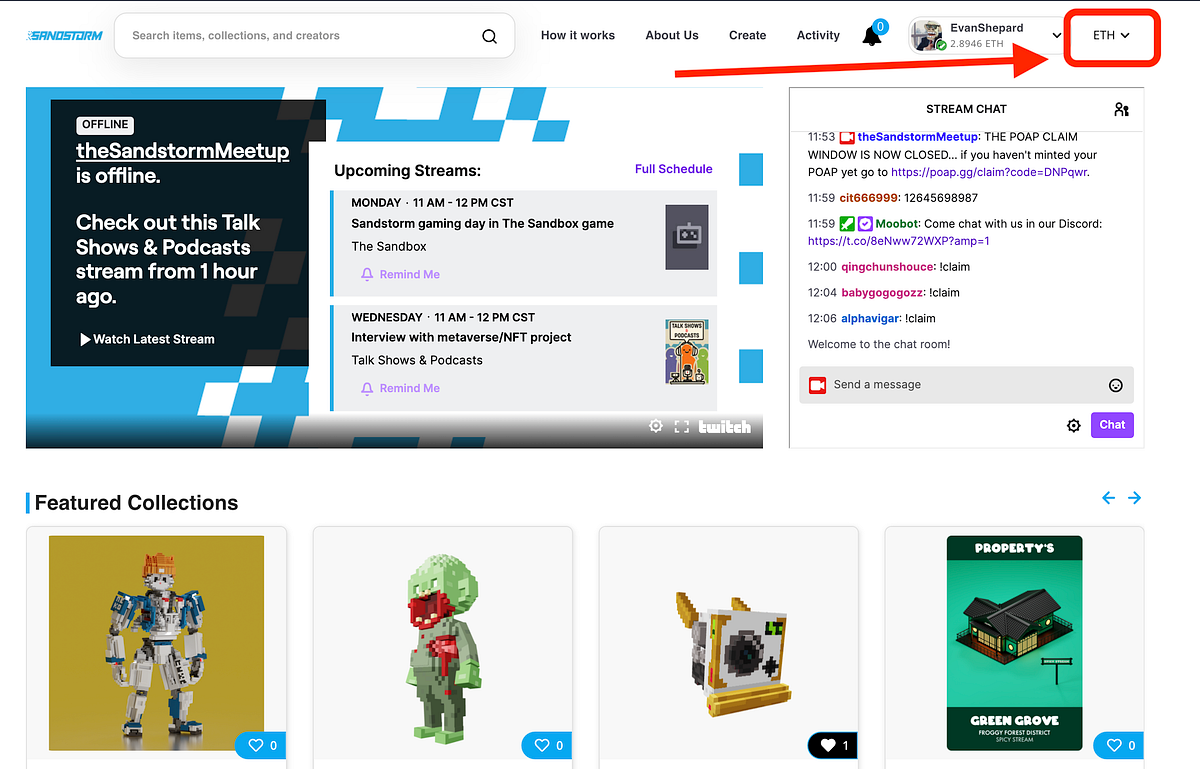Click the STREAM CHAT header

[x=966, y=109]
